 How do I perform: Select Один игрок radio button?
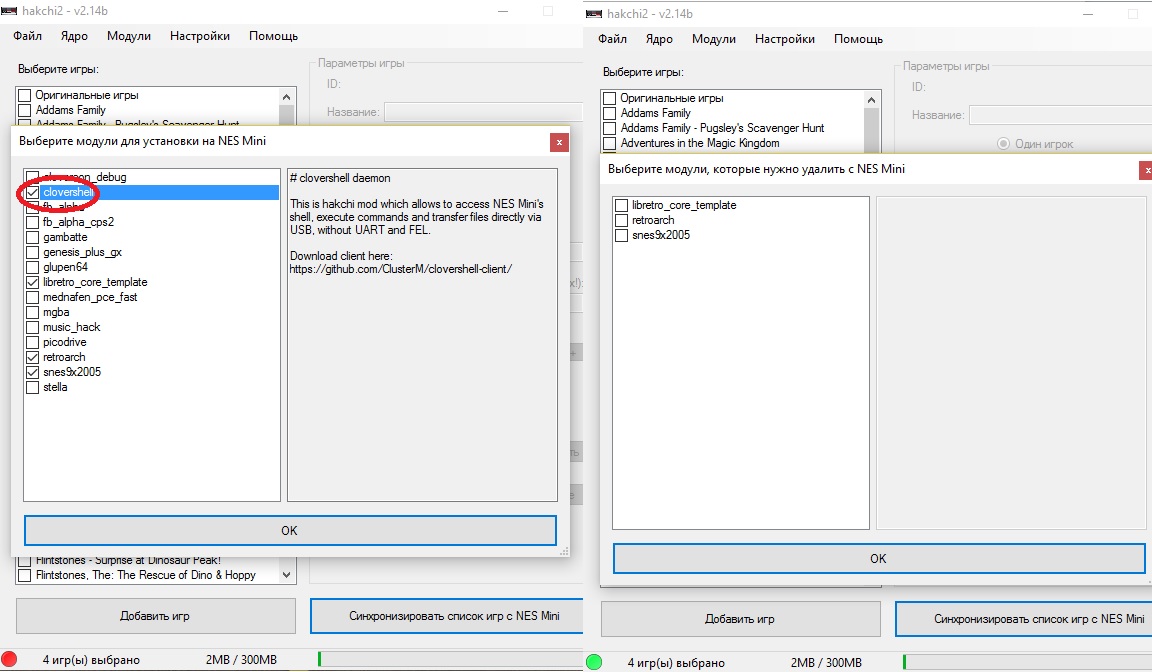pyautogui.click(x=1004, y=144)
